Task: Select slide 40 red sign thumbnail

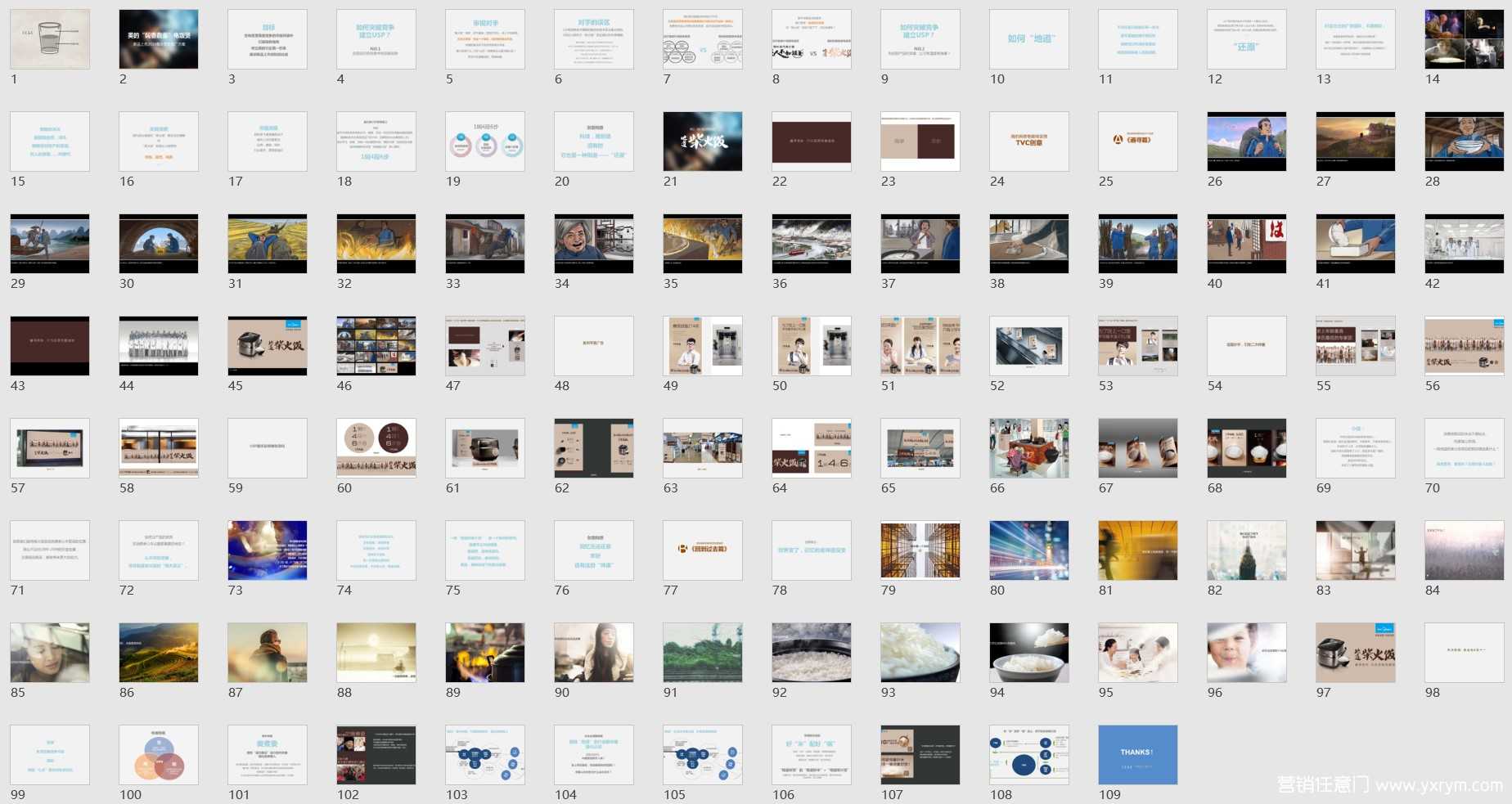Action: [1247, 244]
